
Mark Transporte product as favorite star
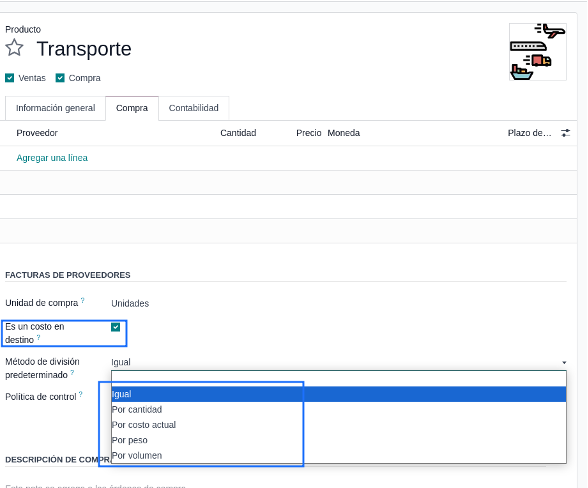(x=14, y=48)
